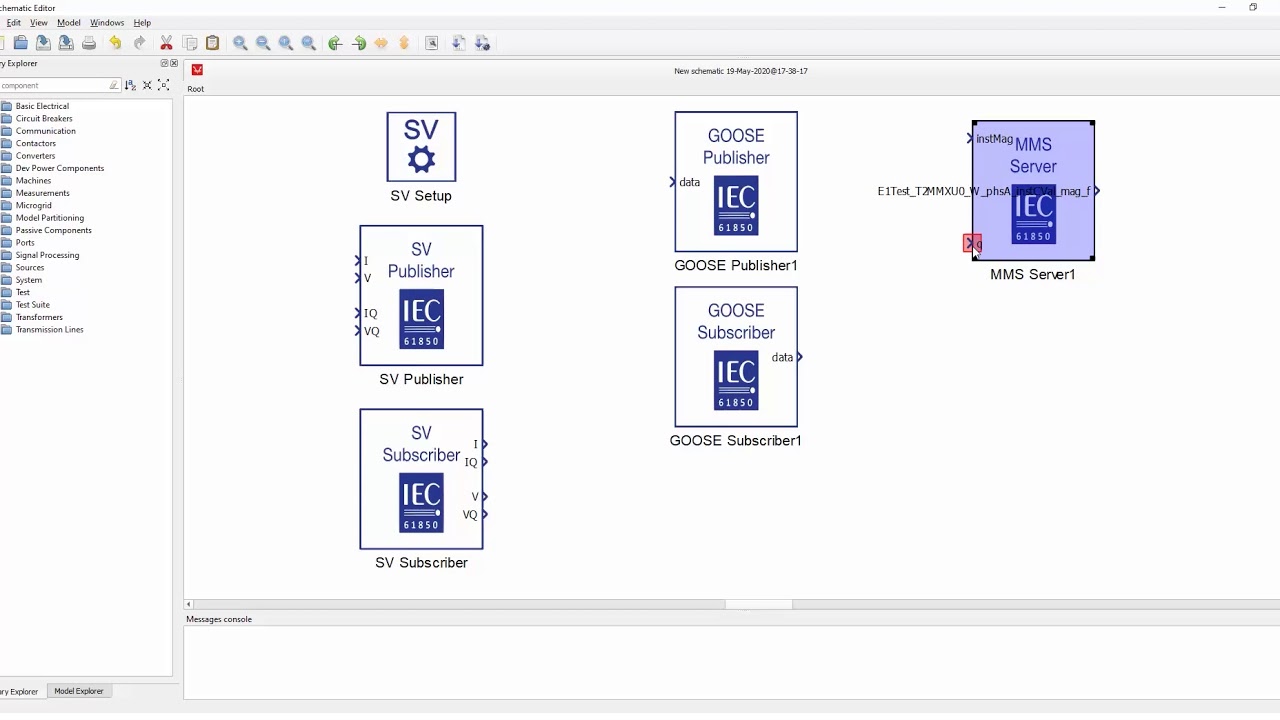Click the flip vertical orange arrows icon
Viewport: 1280px width, 720px height.
pyautogui.click(x=404, y=43)
